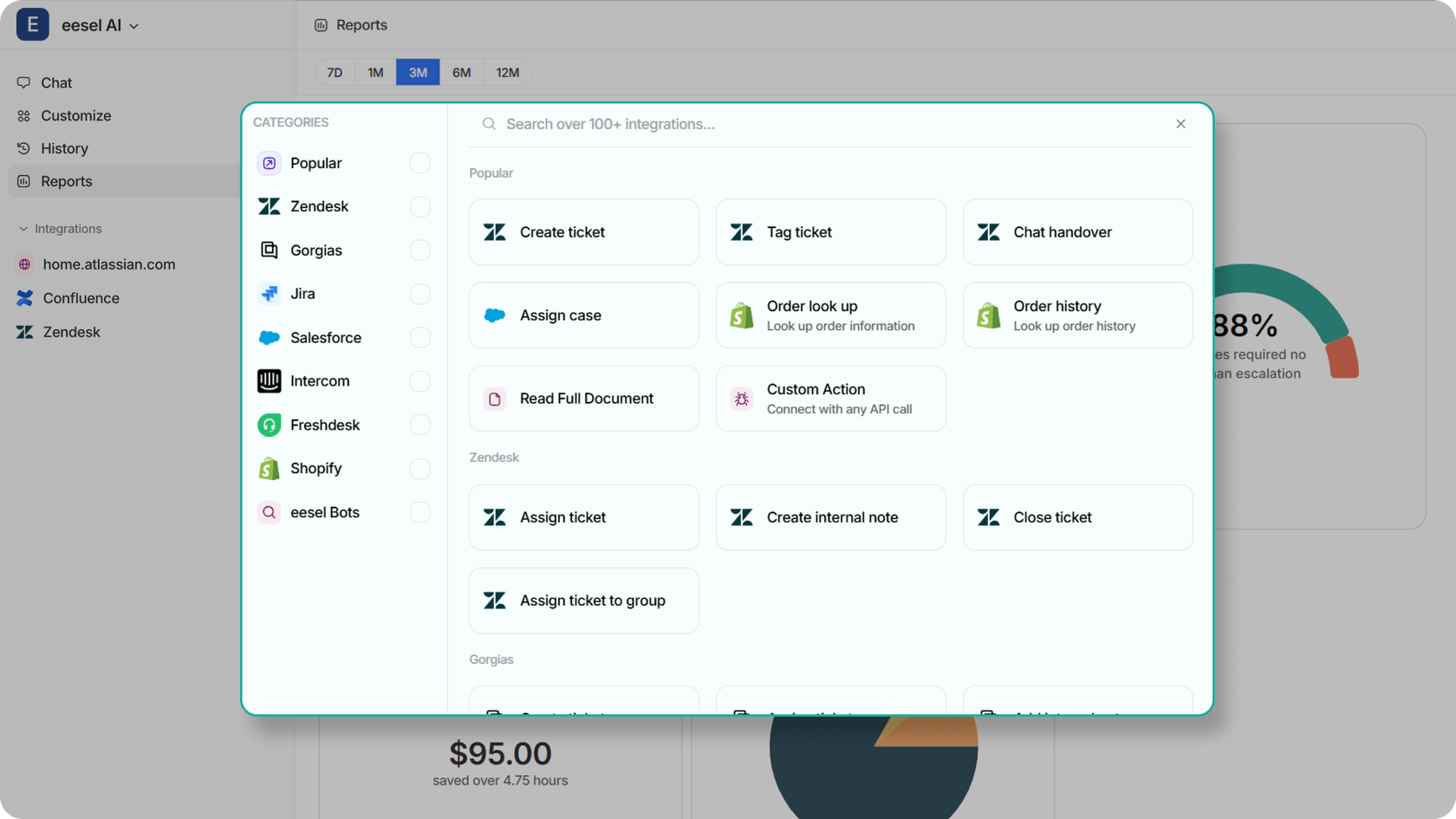Click the Intercom icon in categories
Screen dimensions: 1456x819
point(270,381)
